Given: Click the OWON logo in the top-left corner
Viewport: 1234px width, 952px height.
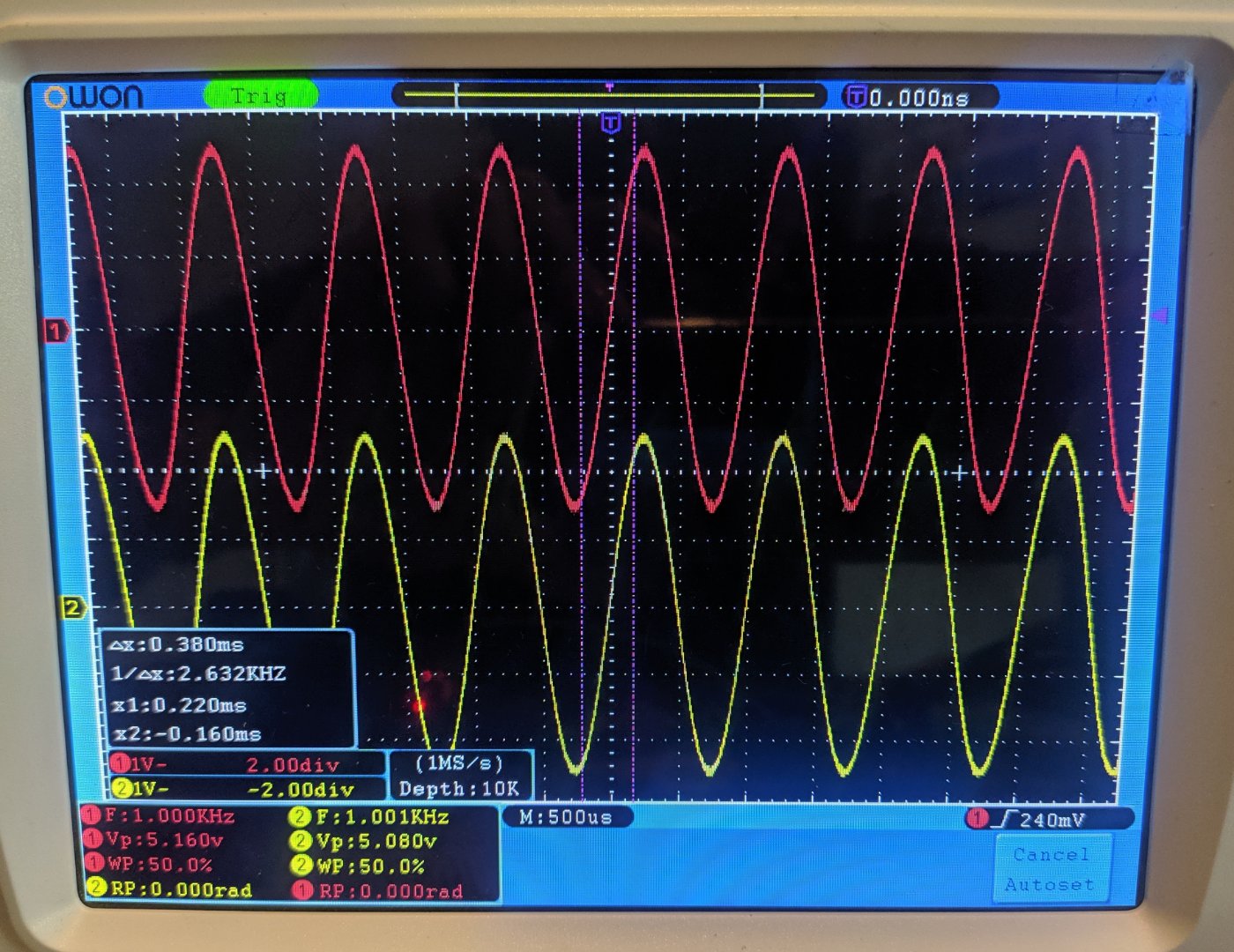Looking at the screenshot, I should (x=93, y=97).
